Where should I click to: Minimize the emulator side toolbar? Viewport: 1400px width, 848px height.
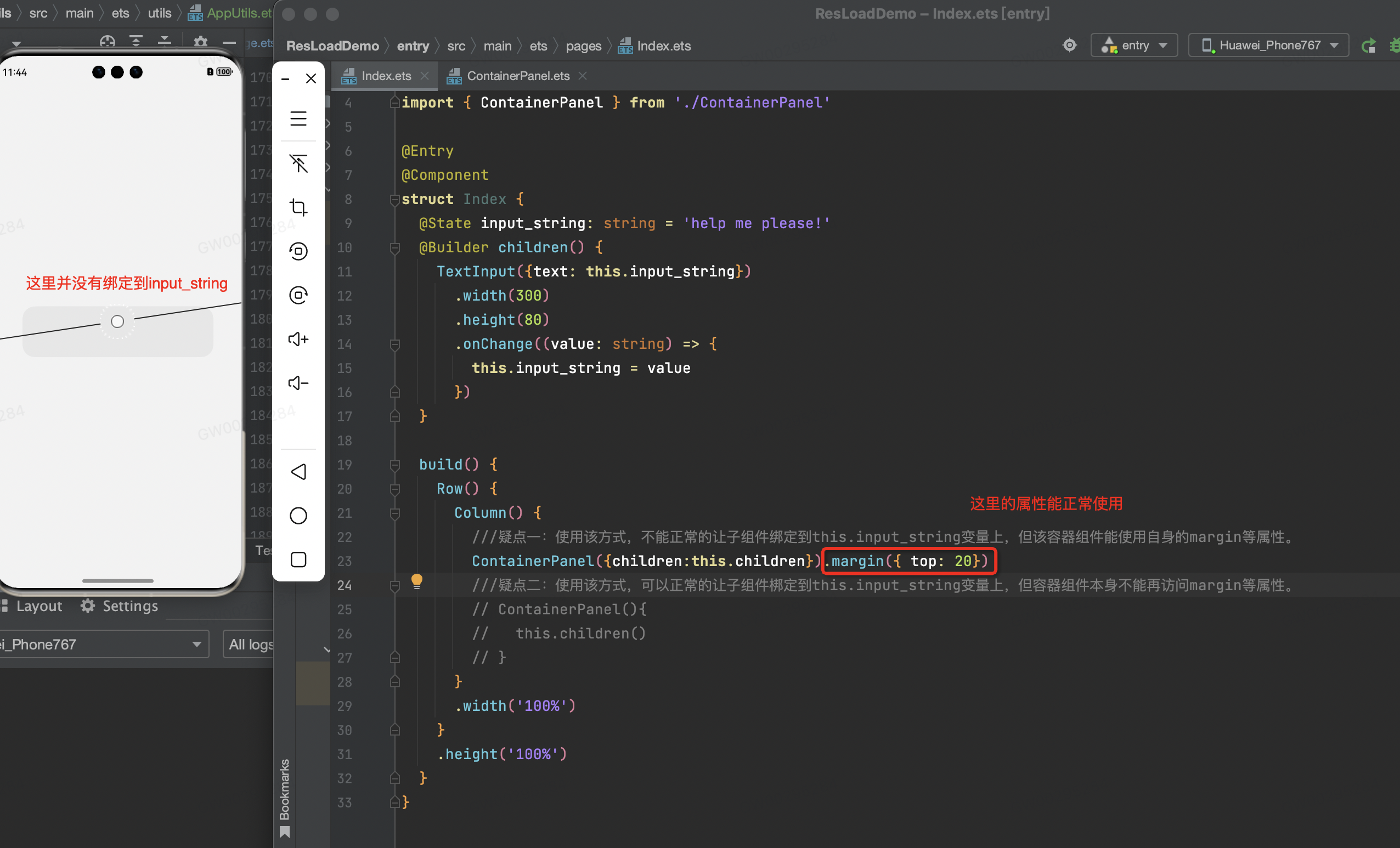coord(285,79)
